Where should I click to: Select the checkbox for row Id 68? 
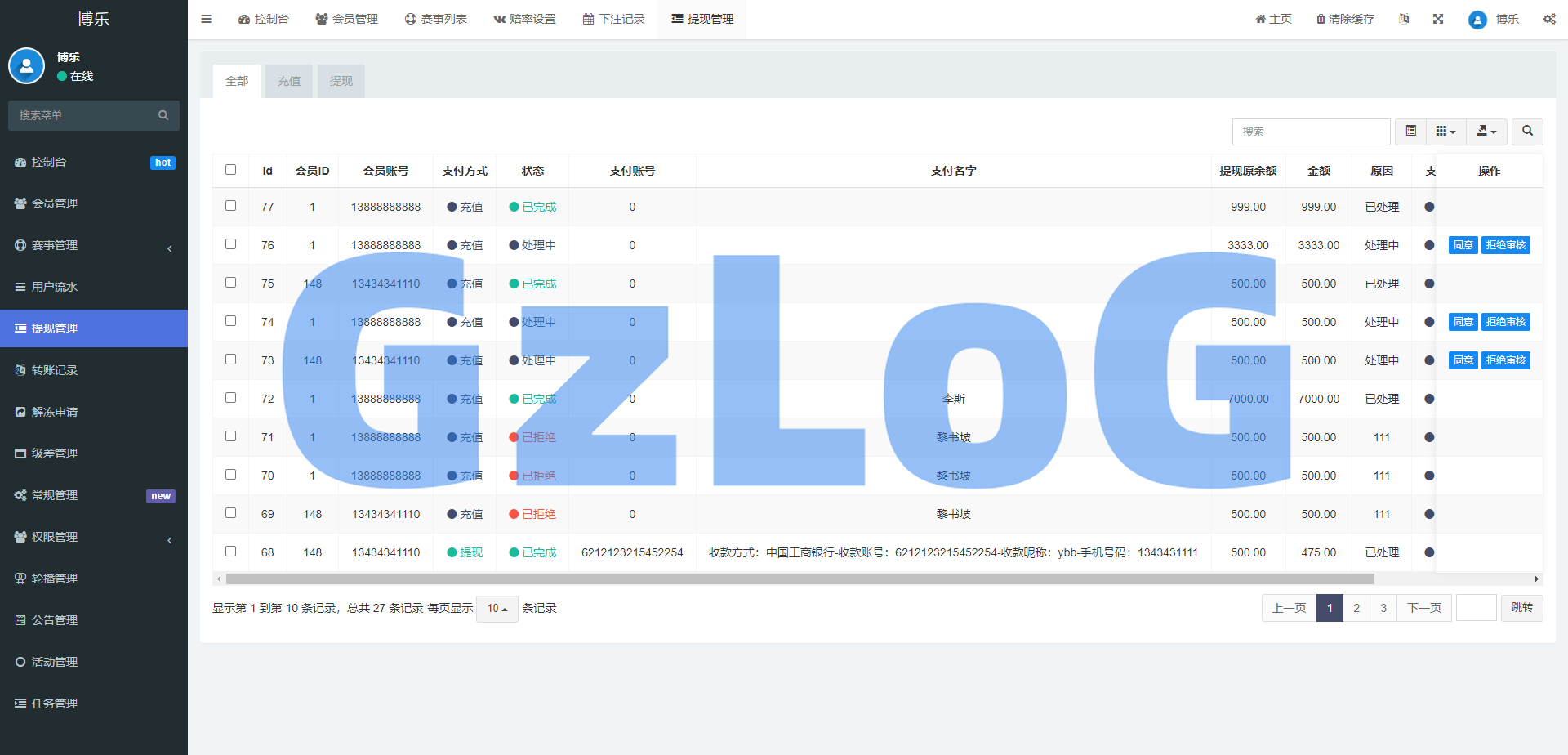pyautogui.click(x=230, y=552)
